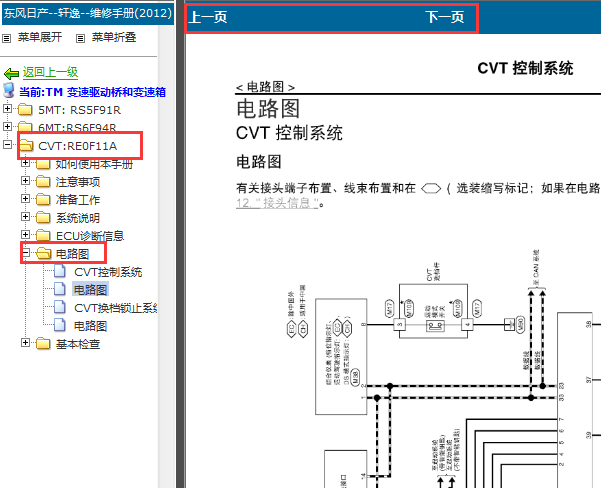Click the CVT 控制系统 page header

tap(525, 69)
